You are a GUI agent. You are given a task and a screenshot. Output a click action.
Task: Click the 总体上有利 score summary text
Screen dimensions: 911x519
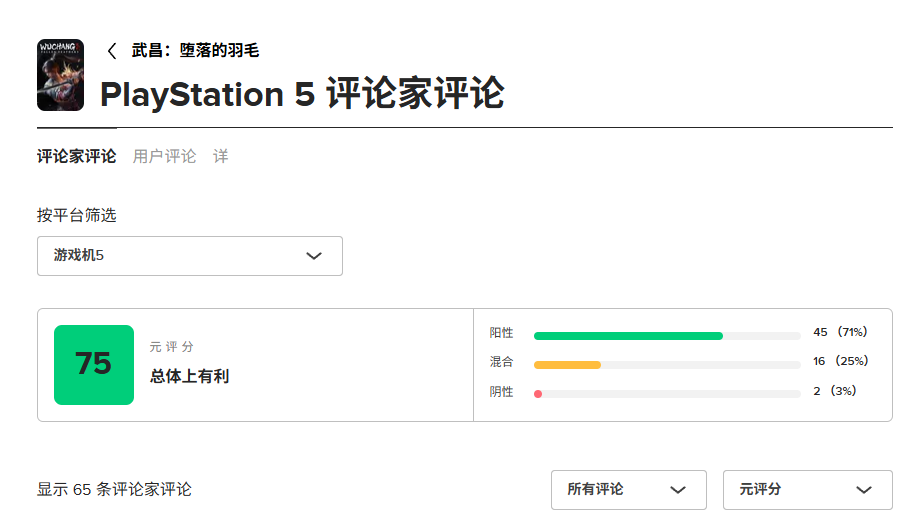190,377
